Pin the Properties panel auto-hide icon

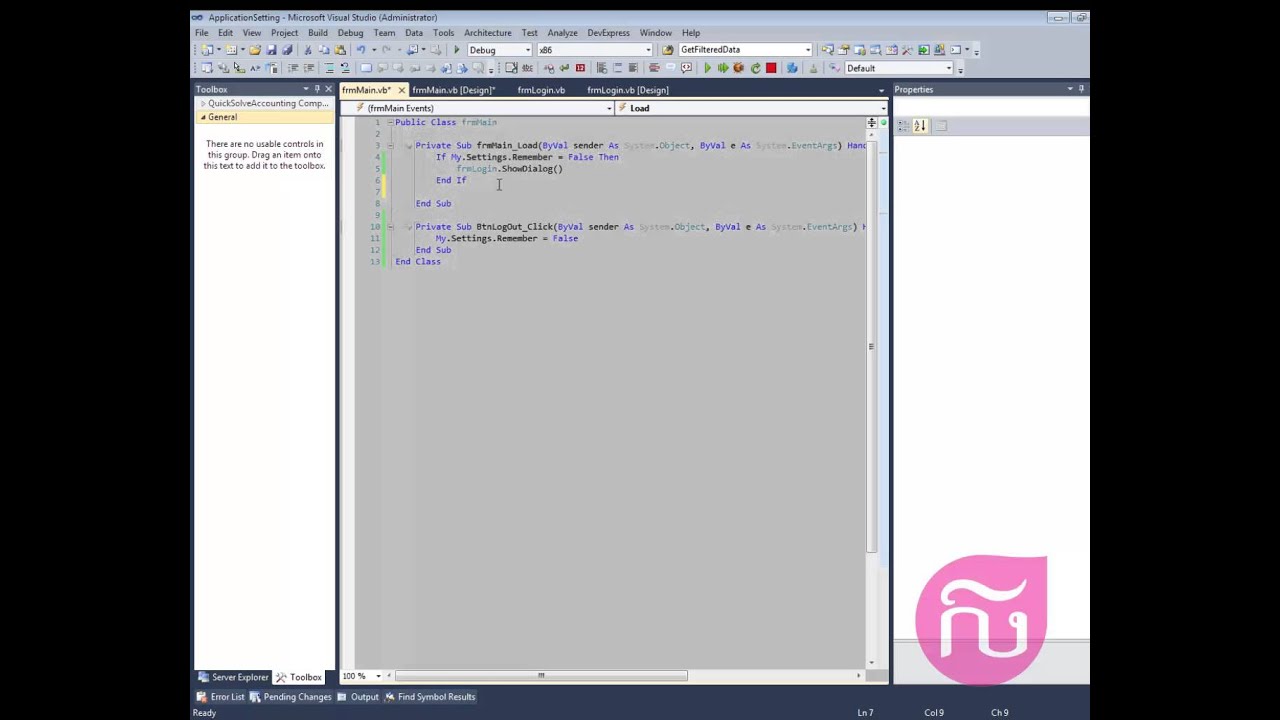point(1081,89)
